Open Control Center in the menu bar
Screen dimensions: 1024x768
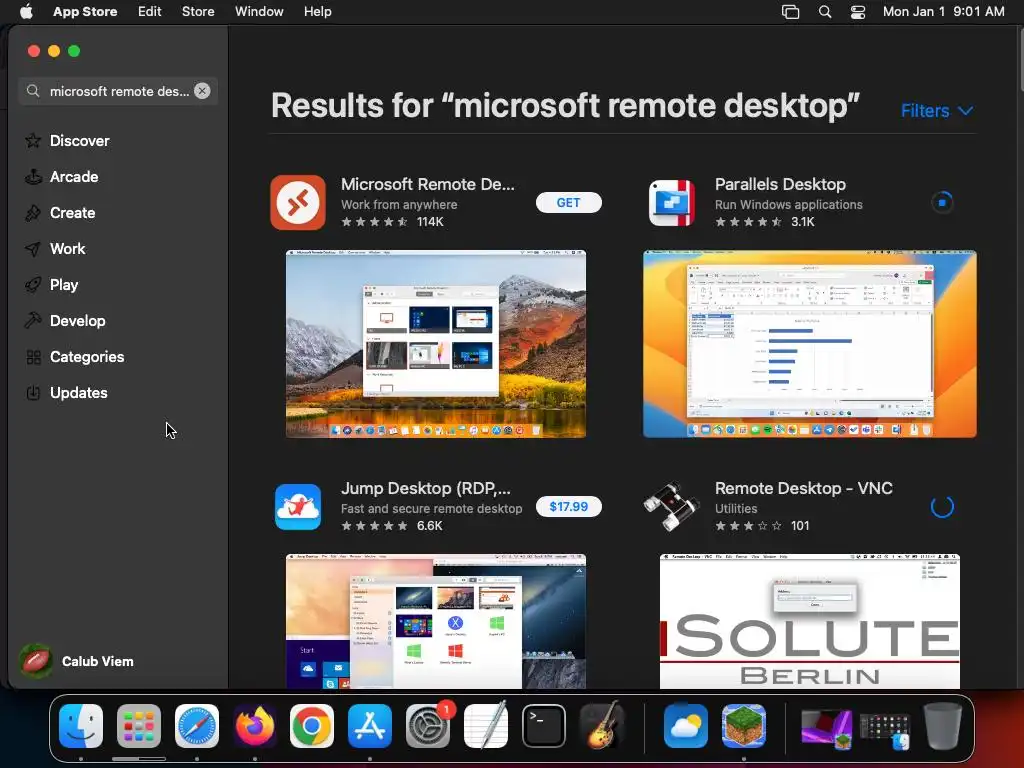point(857,12)
